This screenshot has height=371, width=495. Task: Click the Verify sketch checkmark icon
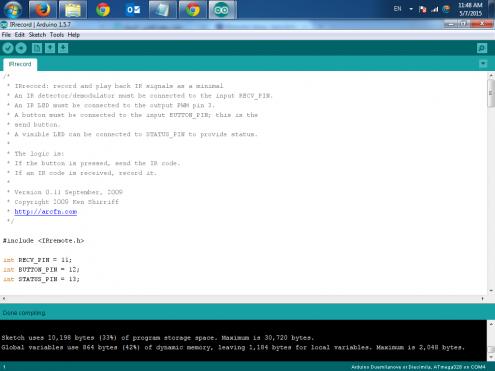coord(8,48)
